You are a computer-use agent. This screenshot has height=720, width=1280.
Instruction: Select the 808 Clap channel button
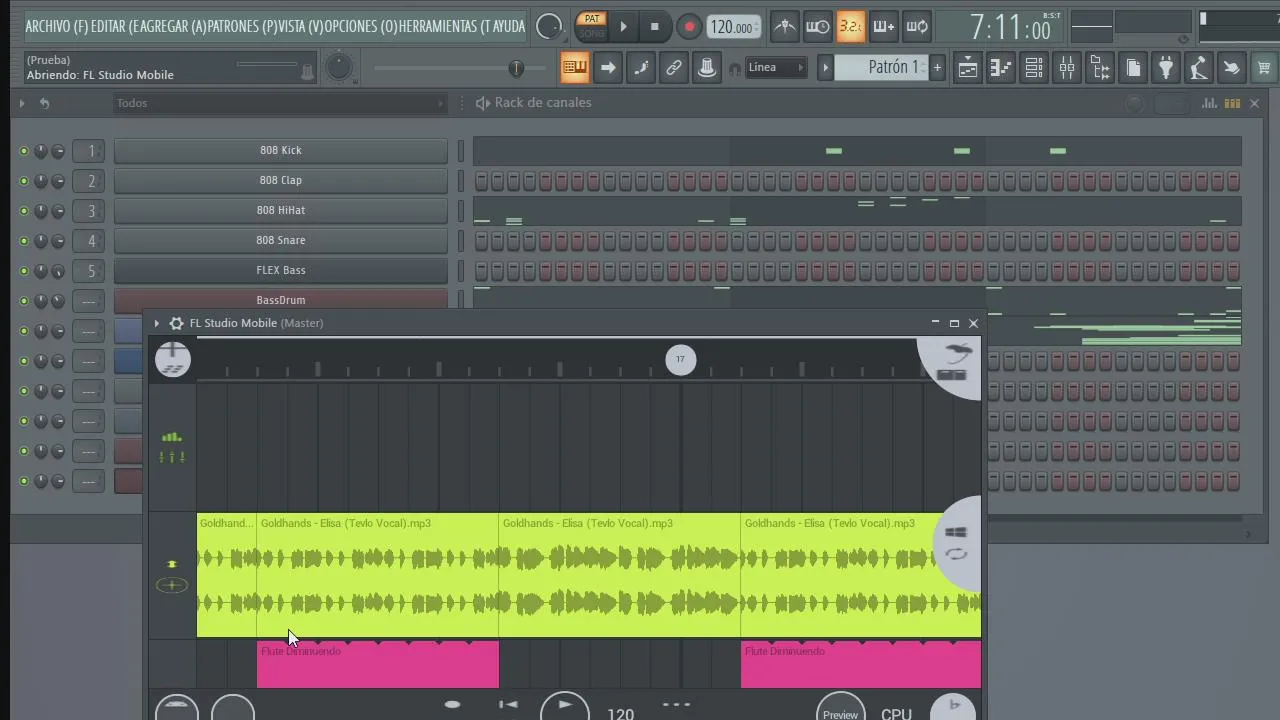(280, 181)
